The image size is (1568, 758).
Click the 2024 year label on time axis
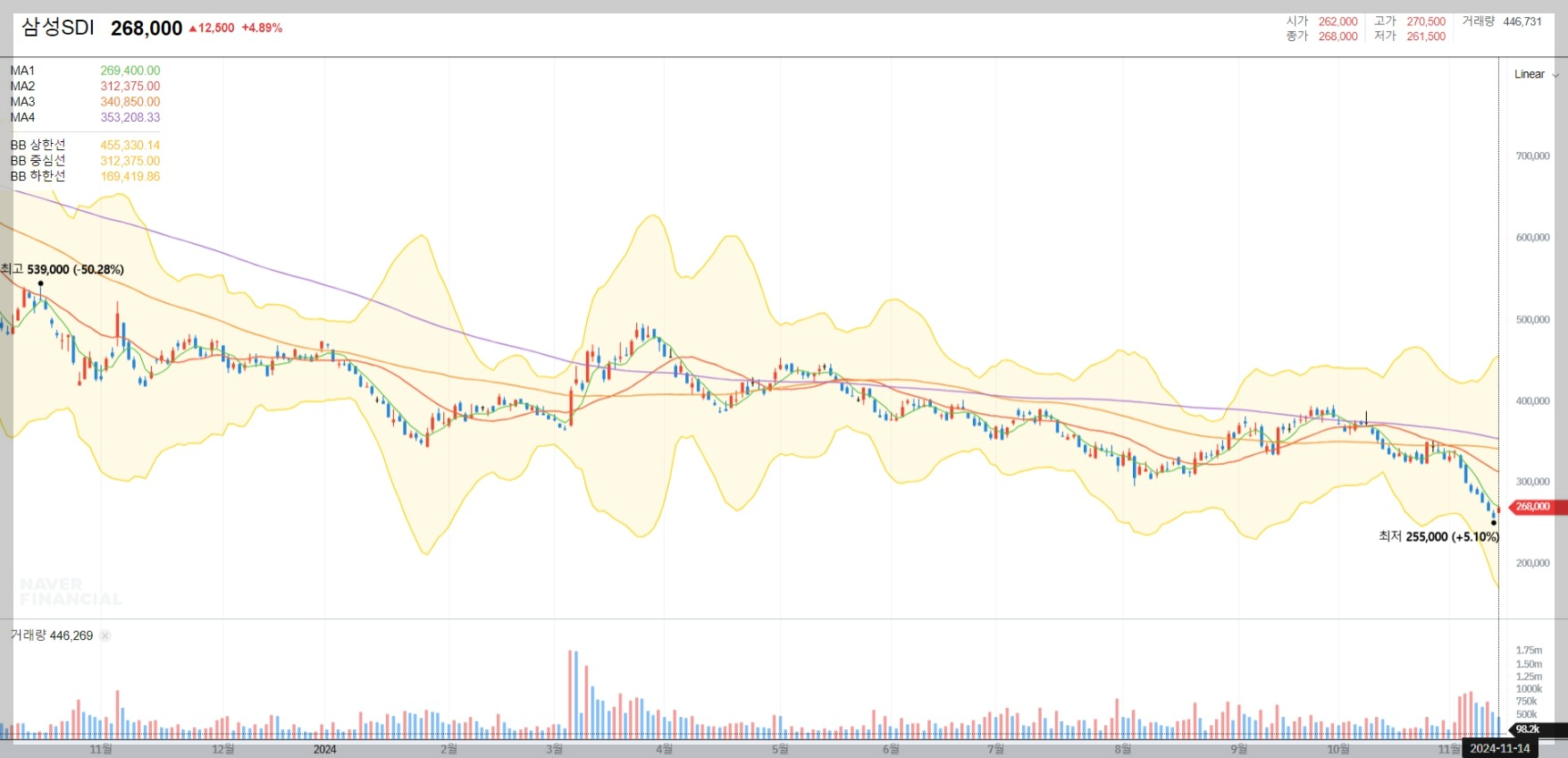tap(325, 749)
